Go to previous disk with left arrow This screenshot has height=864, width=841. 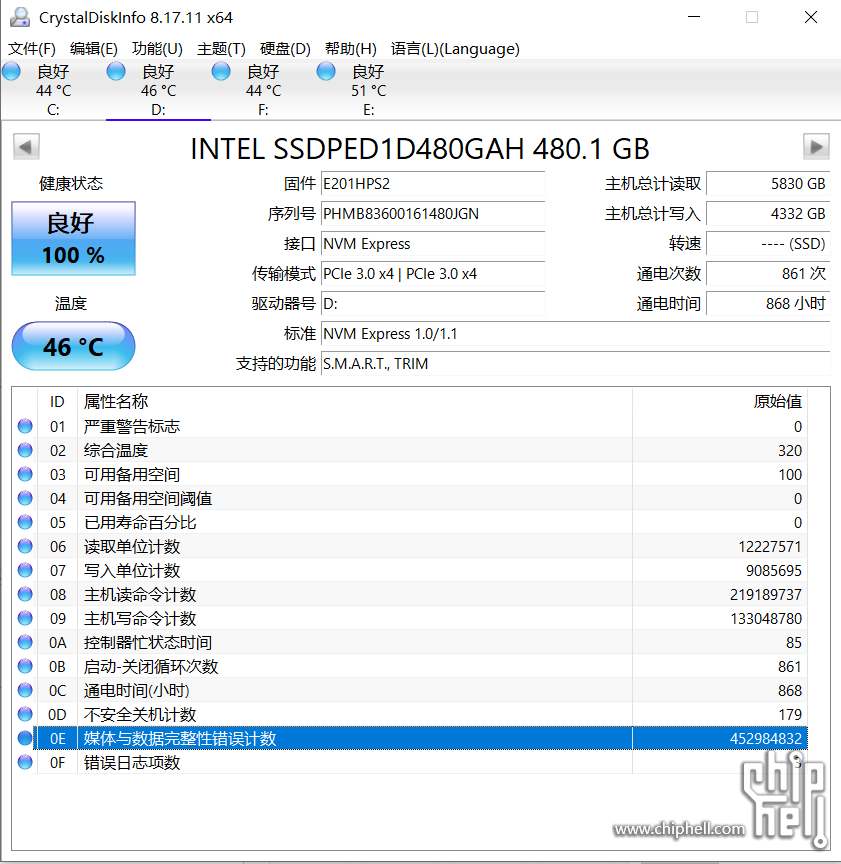tap(26, 147)
